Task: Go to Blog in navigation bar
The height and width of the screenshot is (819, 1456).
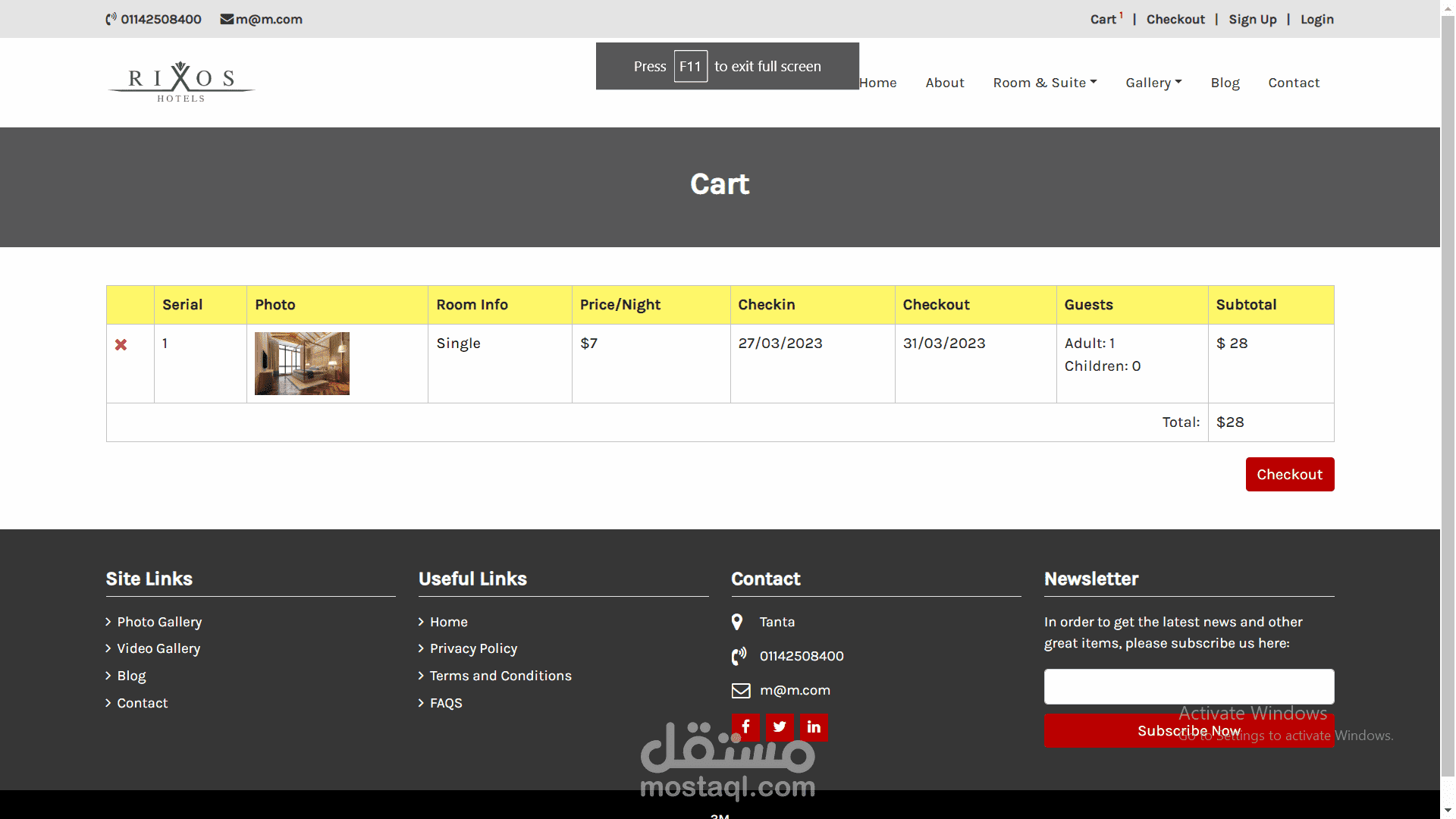Action: [x=1225, y=83]
